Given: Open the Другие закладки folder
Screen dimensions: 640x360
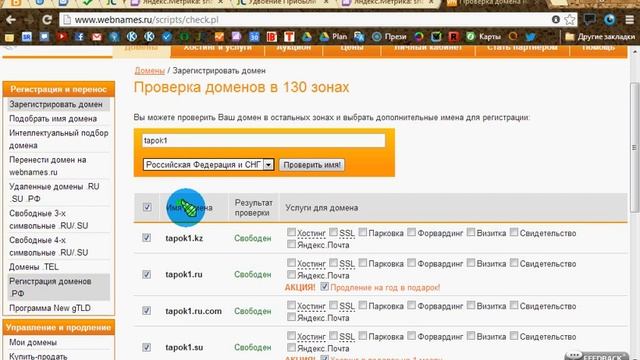Looking at the screenshot, I should pyautogui.click(x=600, y=37).
